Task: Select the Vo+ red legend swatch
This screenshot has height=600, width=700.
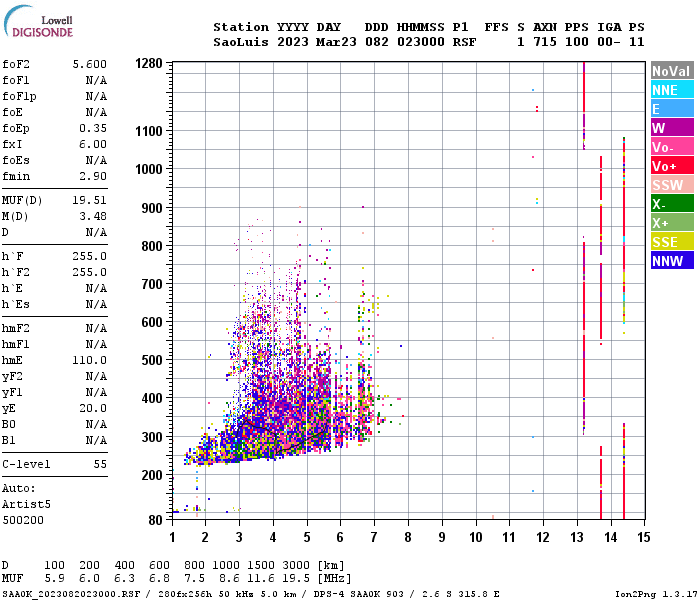Action: [x=672, y=166]
